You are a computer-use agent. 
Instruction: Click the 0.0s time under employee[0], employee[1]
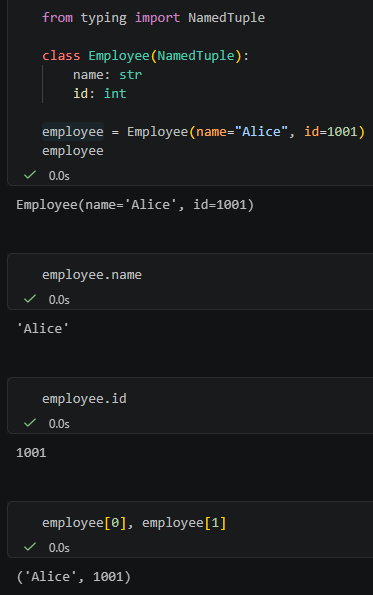coord(59,548)
